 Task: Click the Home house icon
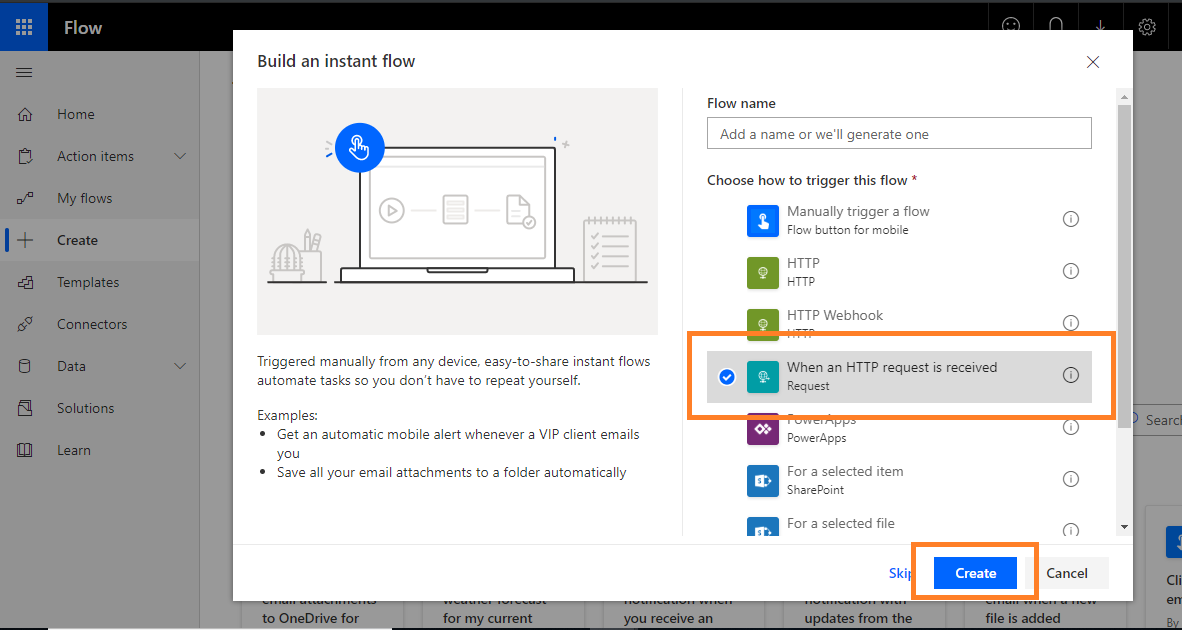[25, 115]
